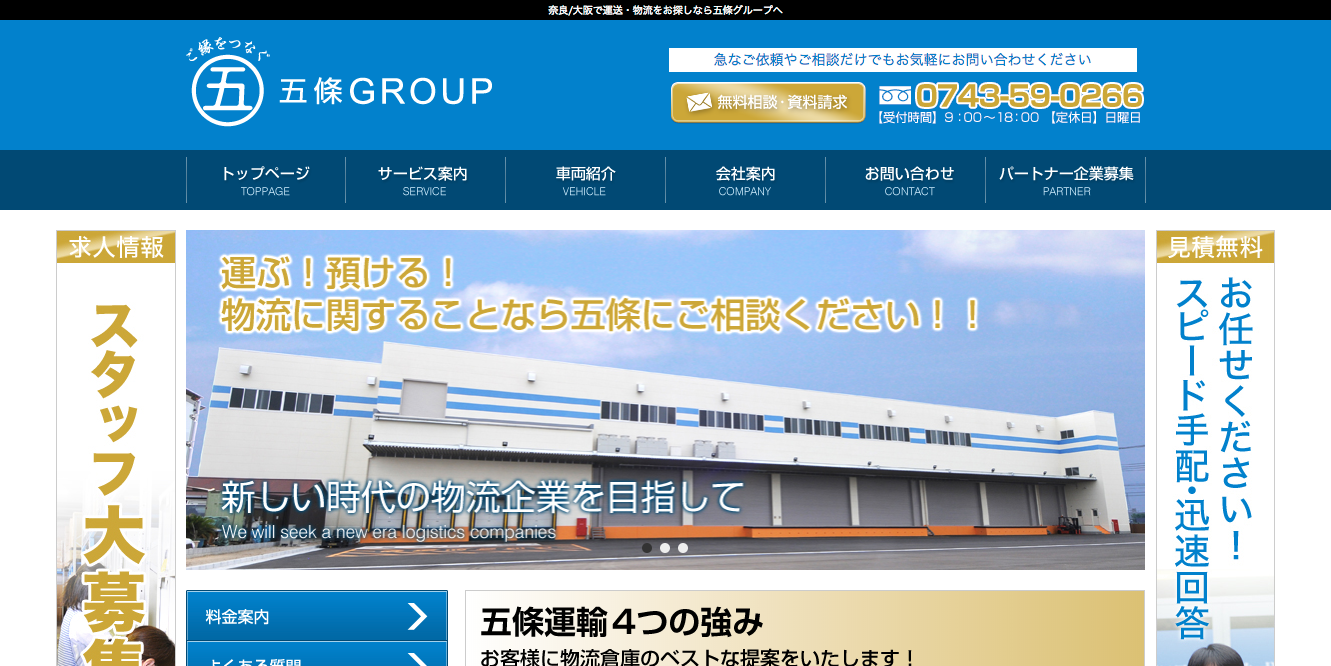This screenshot has height=666, width=1331.
Task: Click the 無料相談・資料請求 button
Action: [768, 102]
